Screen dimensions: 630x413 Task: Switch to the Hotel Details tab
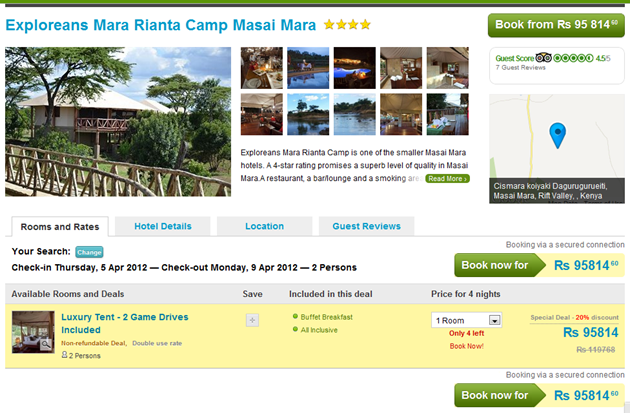[163, 226]
